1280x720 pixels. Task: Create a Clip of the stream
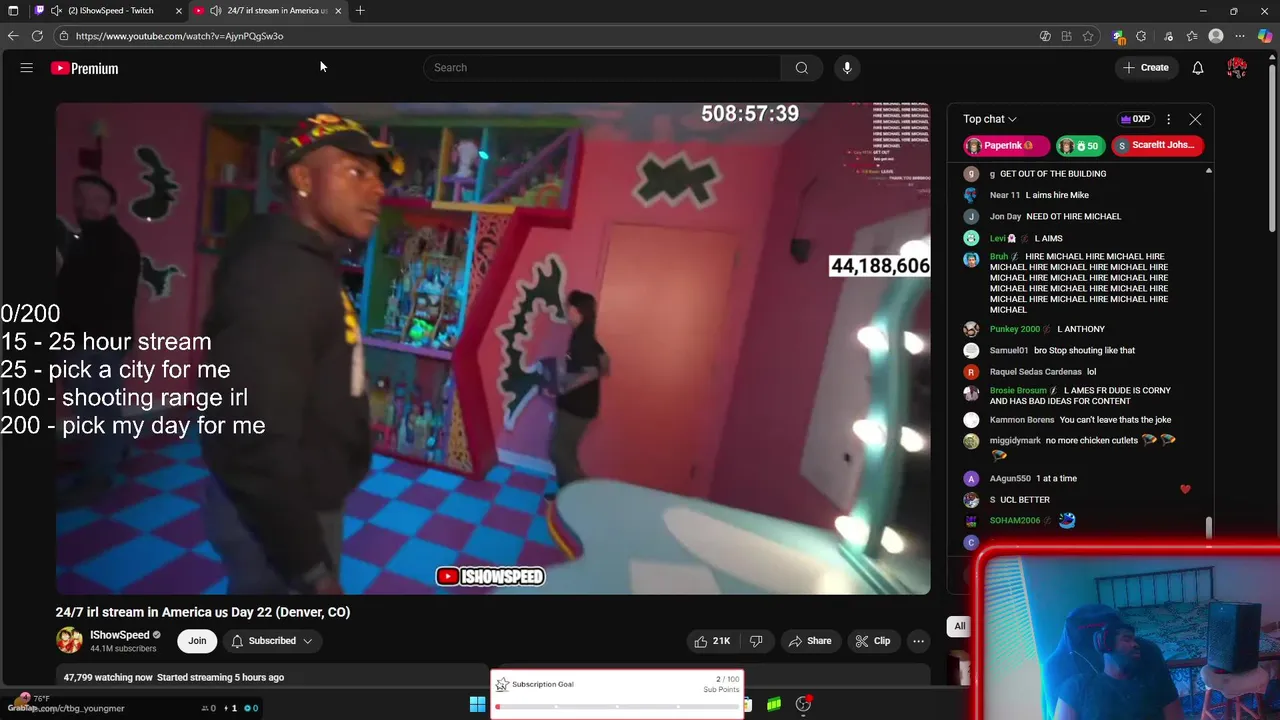(x=872, y=641)
